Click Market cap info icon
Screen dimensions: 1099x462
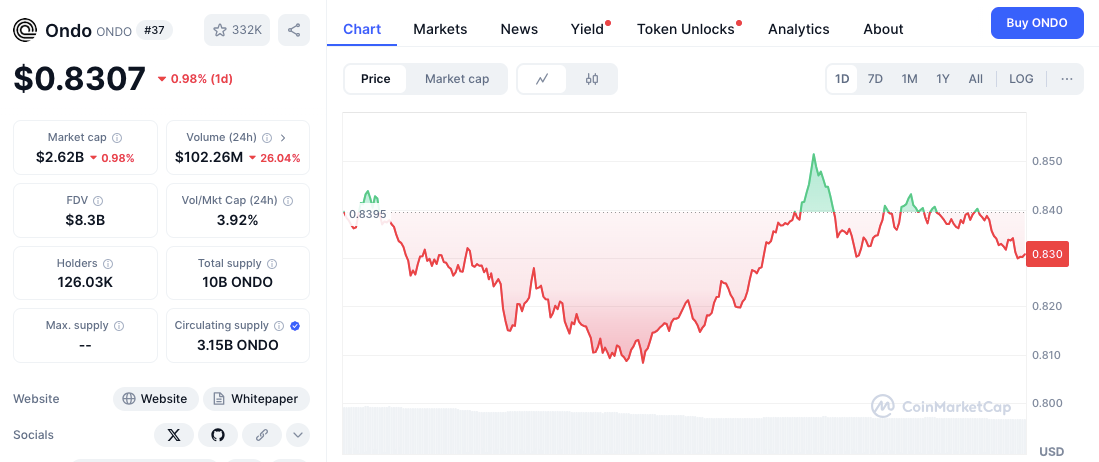pyautogui.click(x=117, y=138)
